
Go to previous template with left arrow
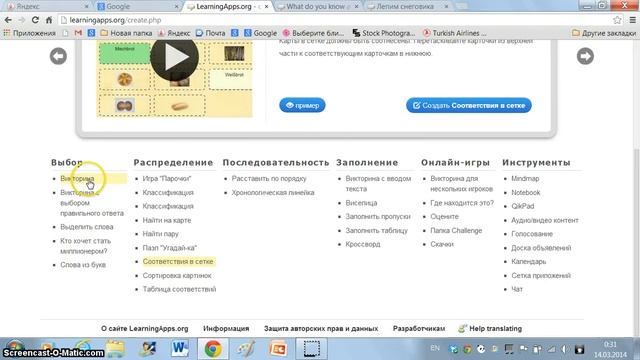tap(58, 56)
